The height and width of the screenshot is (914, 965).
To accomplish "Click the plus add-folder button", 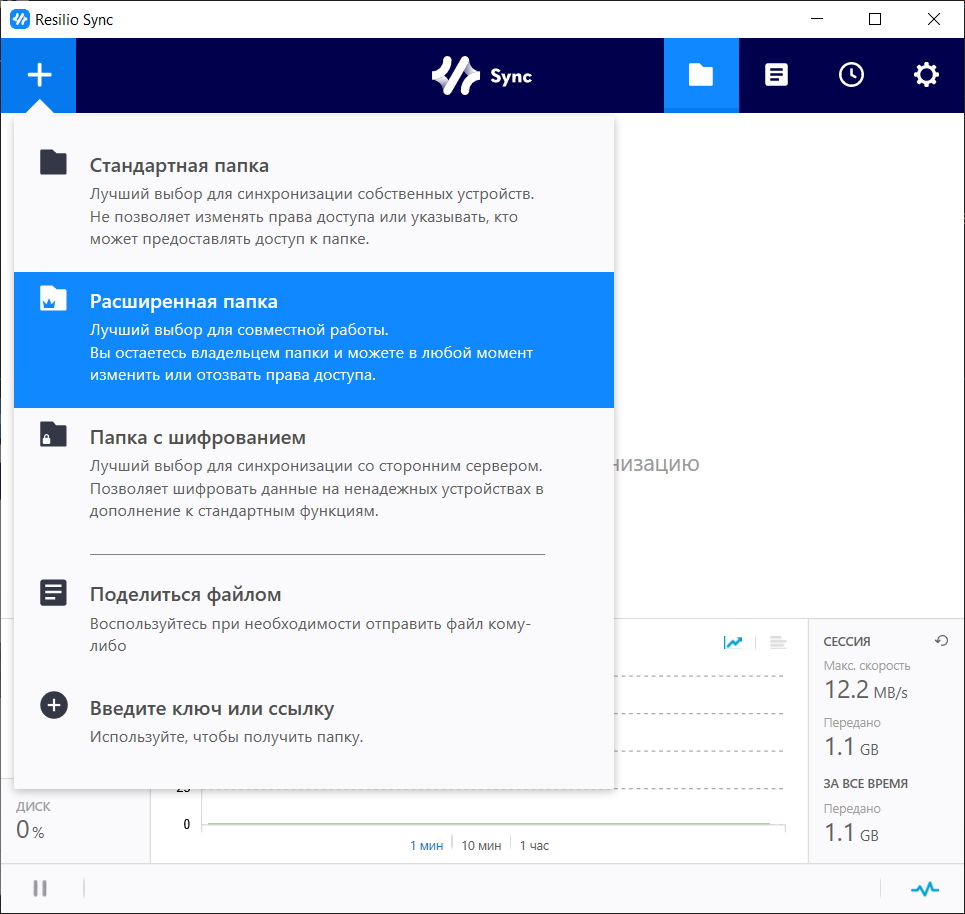I will point(38,75).
